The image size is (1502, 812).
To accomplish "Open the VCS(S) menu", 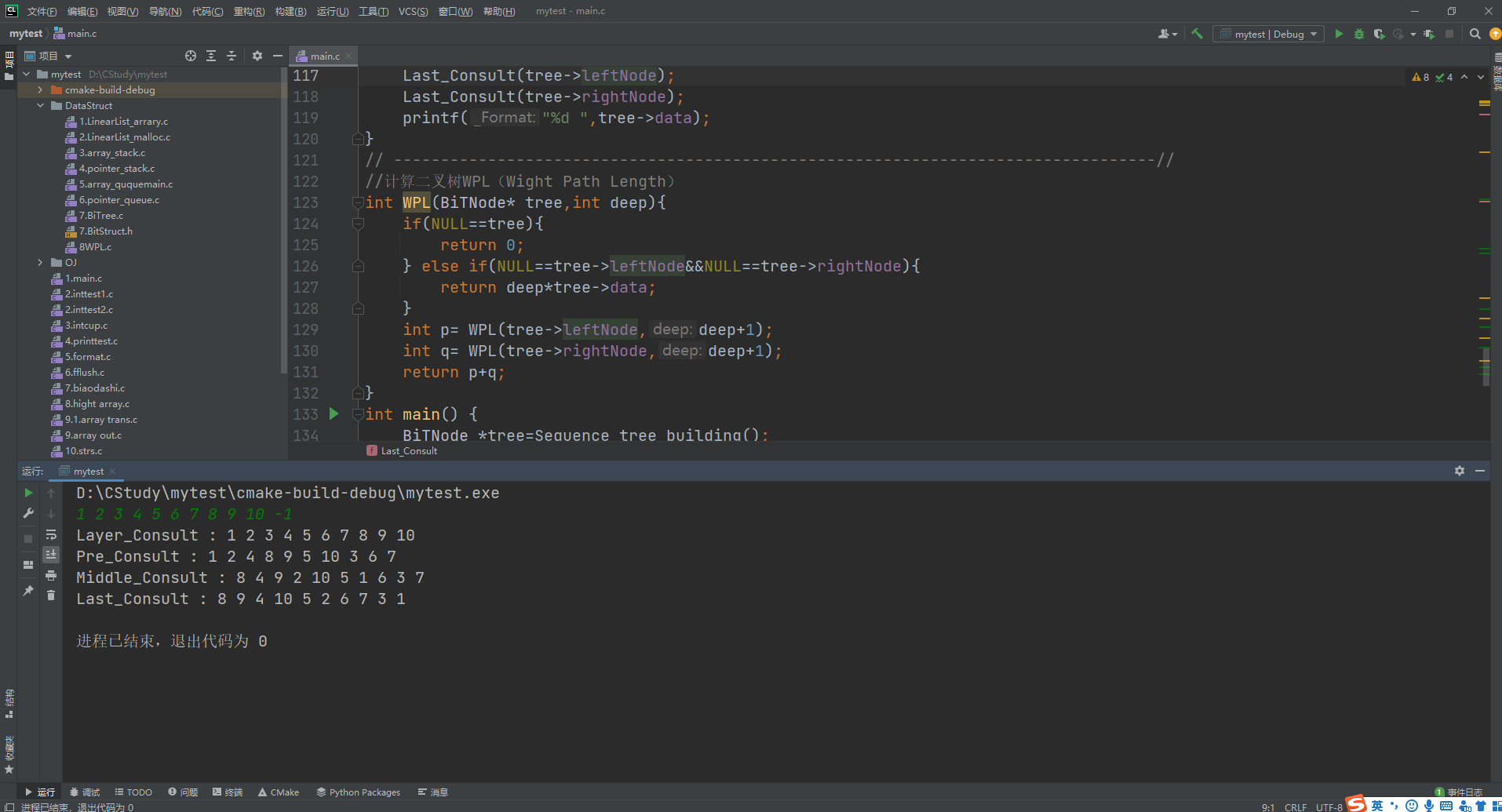I will (x=413, y=11).
